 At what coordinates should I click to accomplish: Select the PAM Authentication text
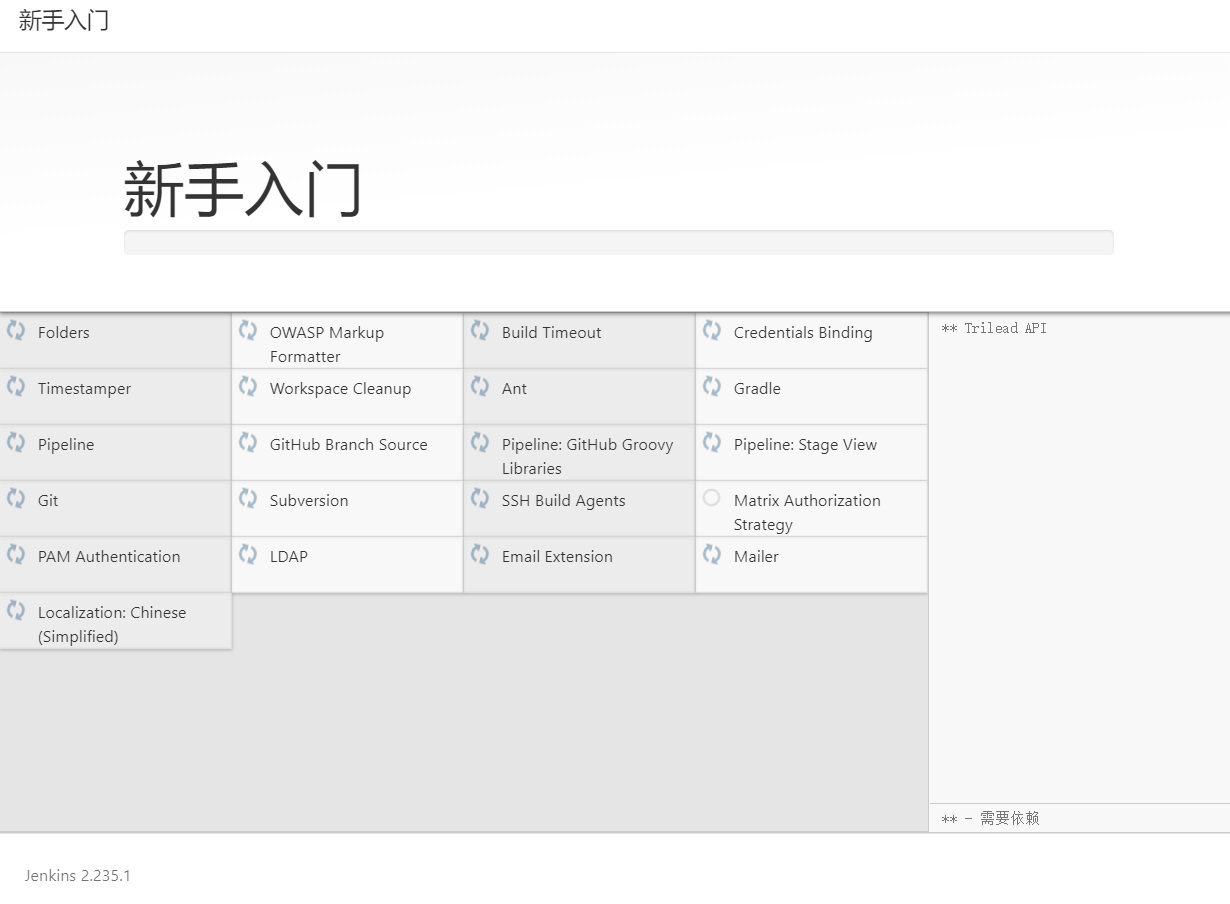(x=109, y=557)
